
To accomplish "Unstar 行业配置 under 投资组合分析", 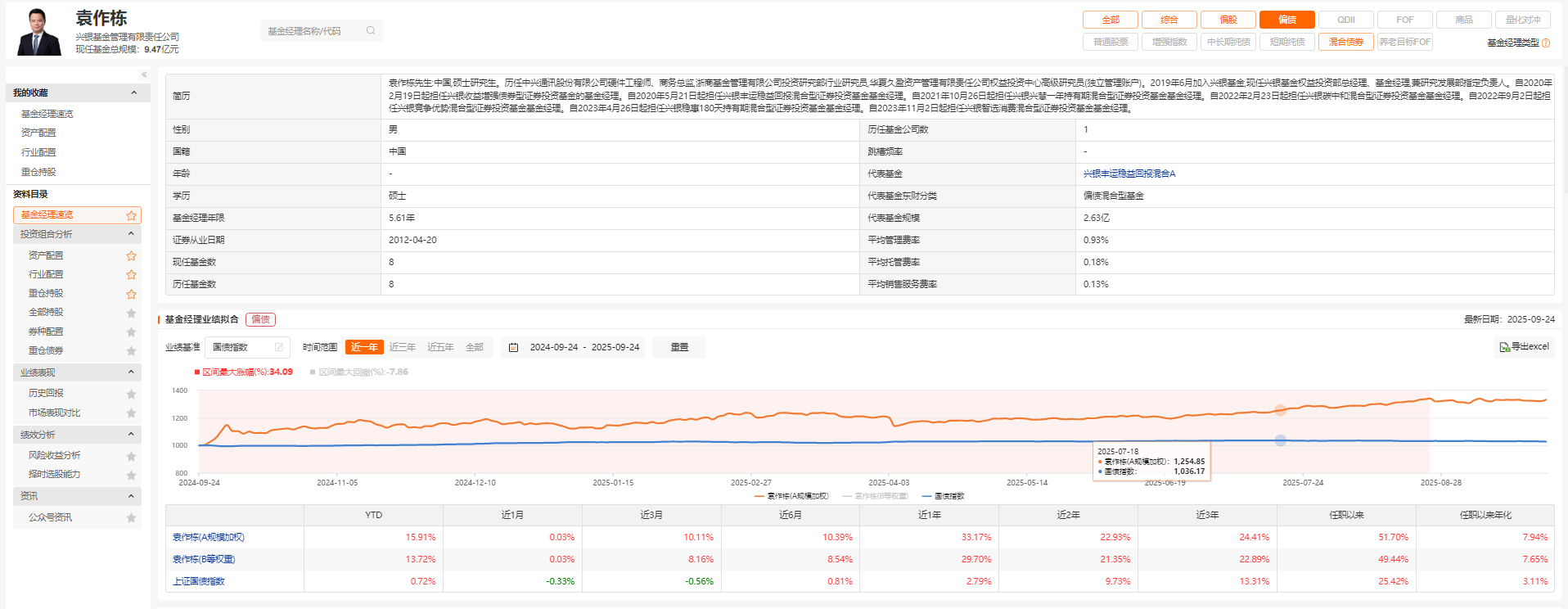I will 131,275.
